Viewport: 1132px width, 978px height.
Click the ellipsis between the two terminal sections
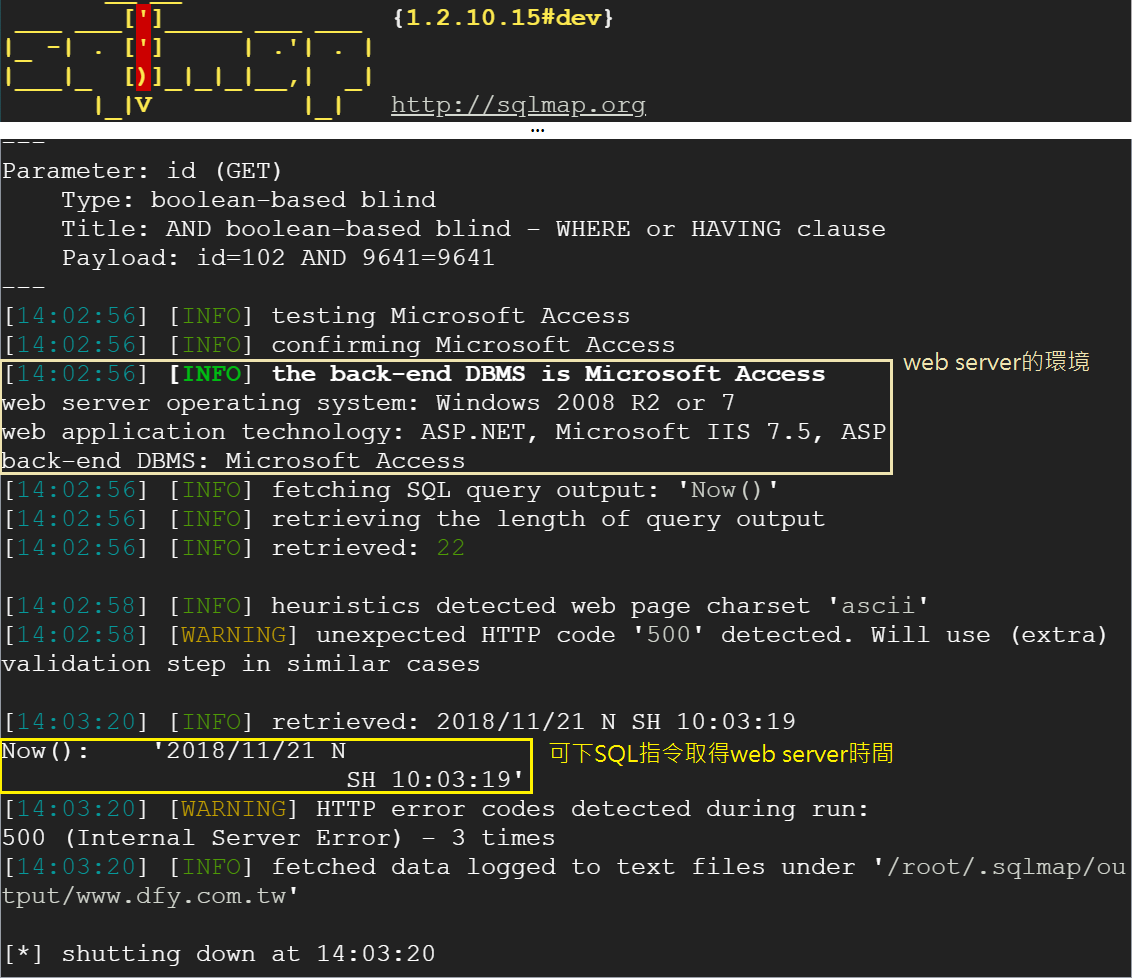point(537,131)
